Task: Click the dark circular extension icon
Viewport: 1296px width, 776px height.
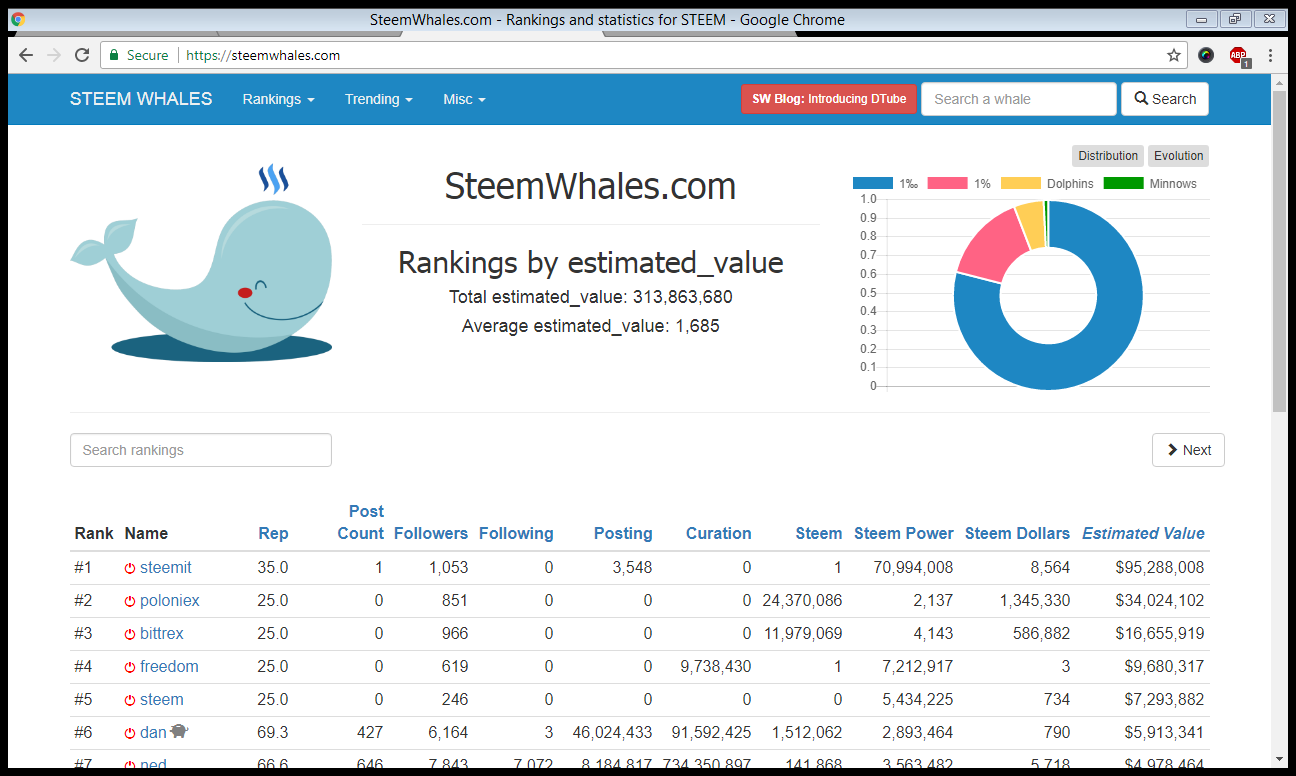Action: [1206, 55]
